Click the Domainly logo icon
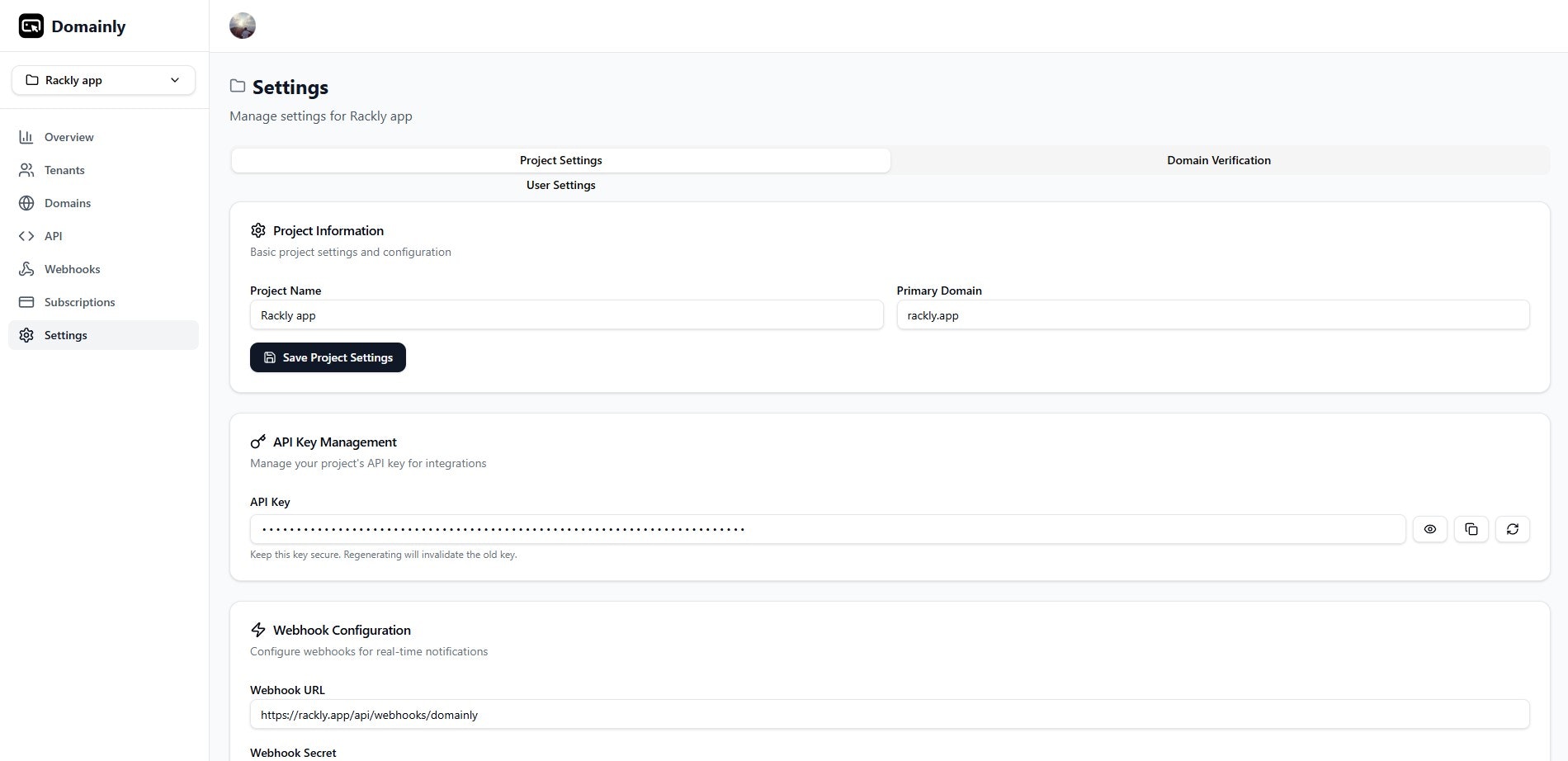 click(x=31, y=26)
